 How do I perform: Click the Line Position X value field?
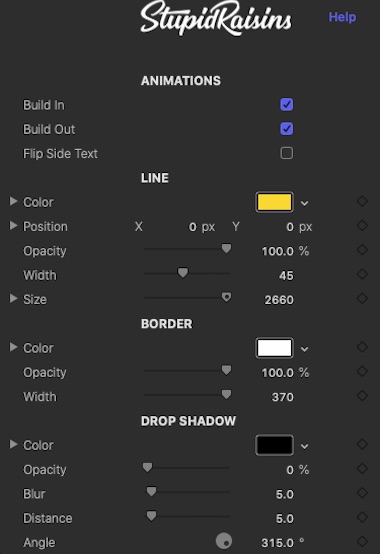tap(192, 227)
